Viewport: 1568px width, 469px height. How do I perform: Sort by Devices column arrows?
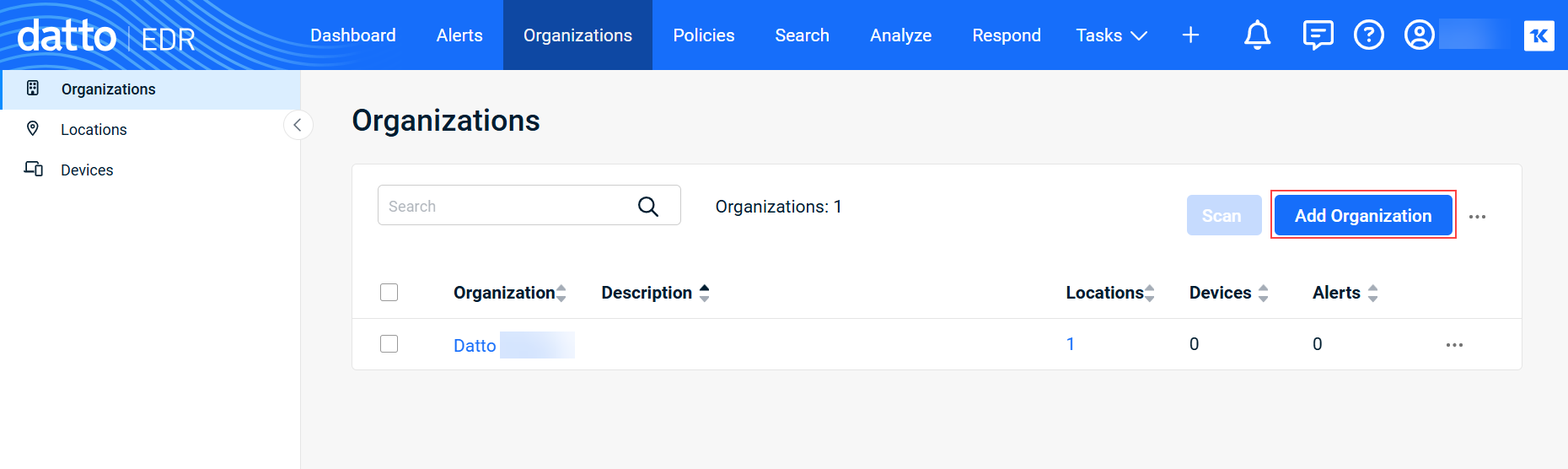click(x=1263, y=293)
